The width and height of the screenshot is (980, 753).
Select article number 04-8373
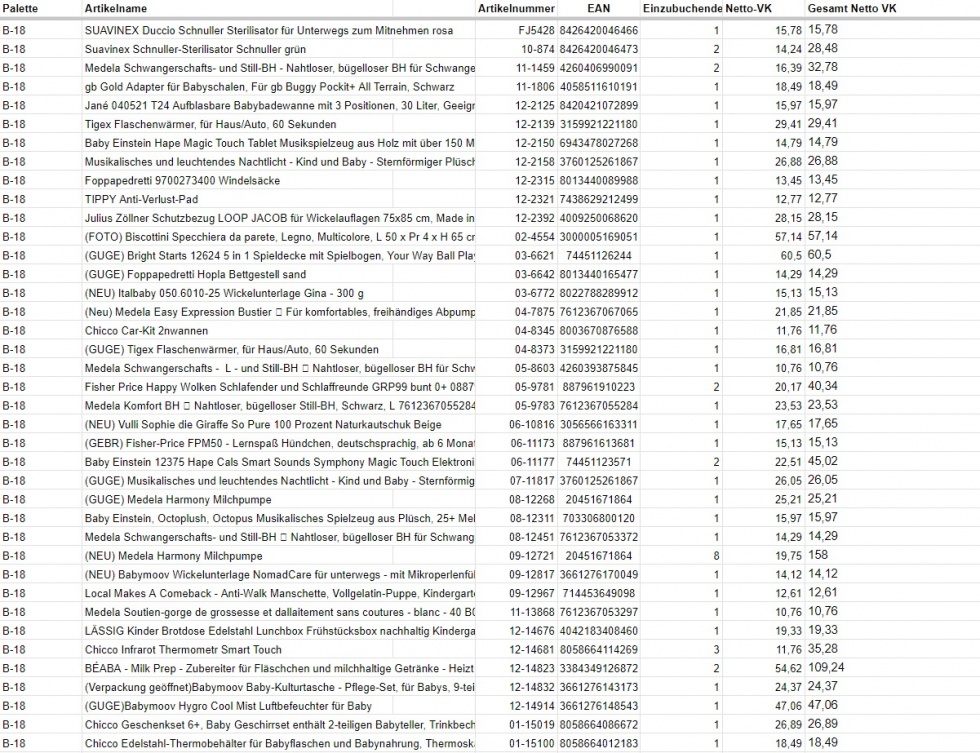pyautogui.click(x=535, y=349)
